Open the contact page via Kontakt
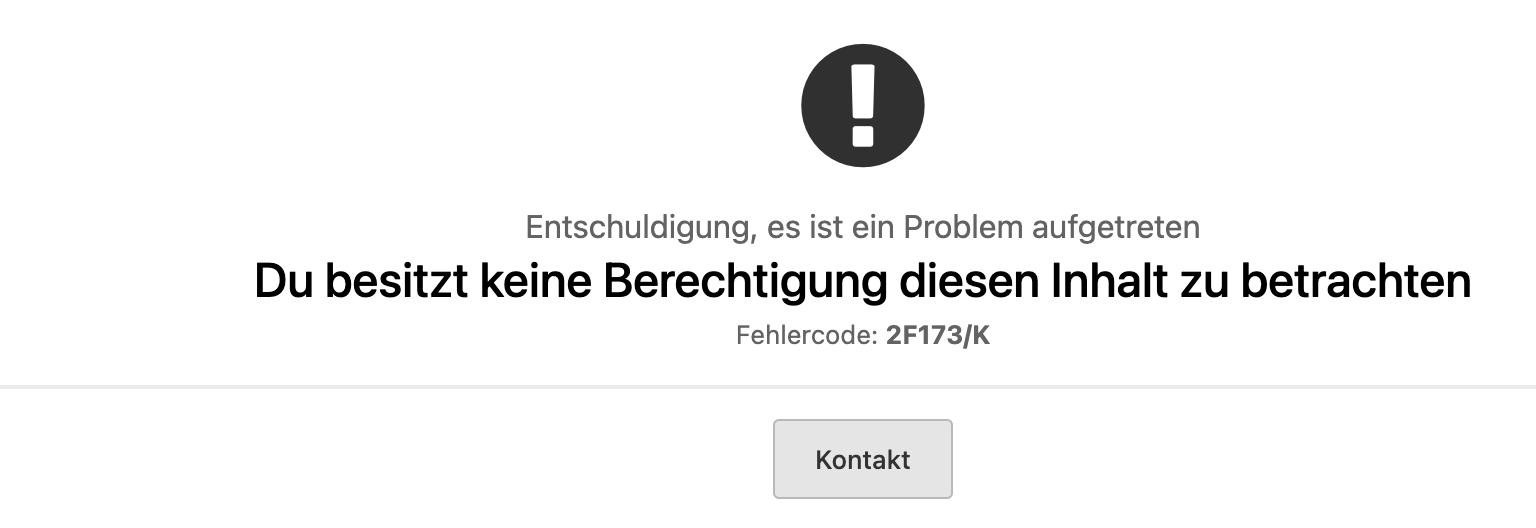Screen dimensions: 1536x528 [x=862, y=459]
